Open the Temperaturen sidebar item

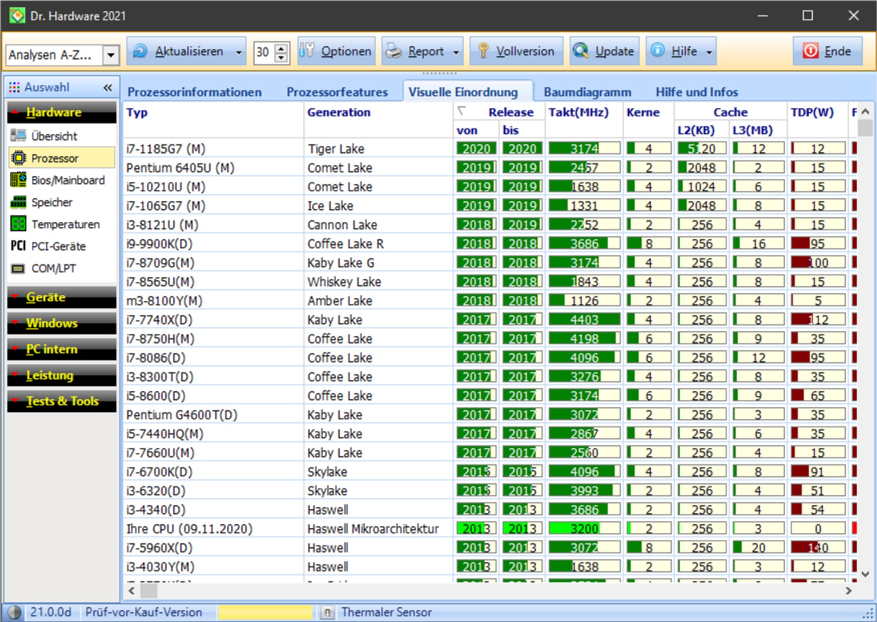click(x=65, y=224)
